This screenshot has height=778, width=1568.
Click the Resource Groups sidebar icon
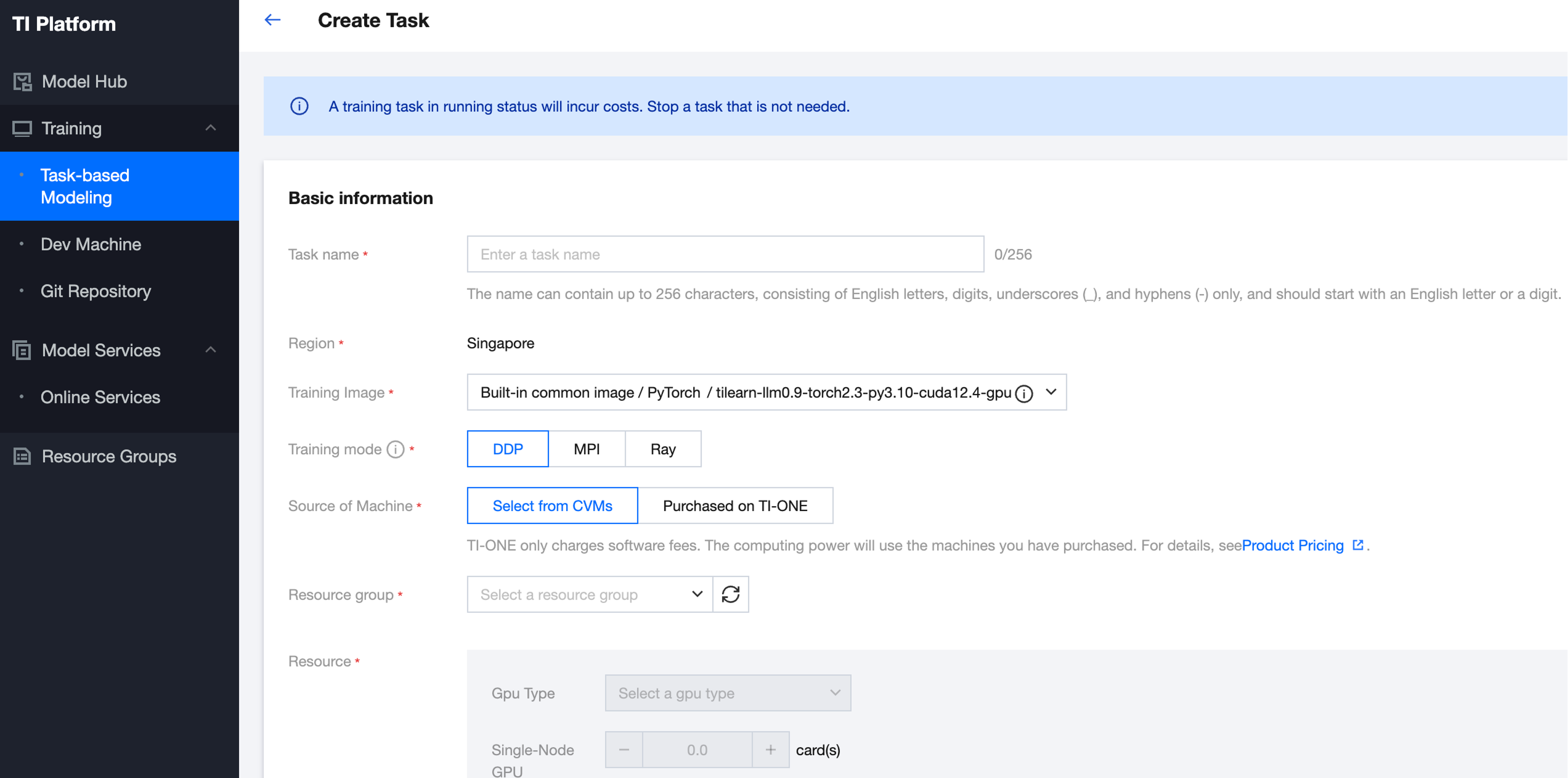point(23,456)
